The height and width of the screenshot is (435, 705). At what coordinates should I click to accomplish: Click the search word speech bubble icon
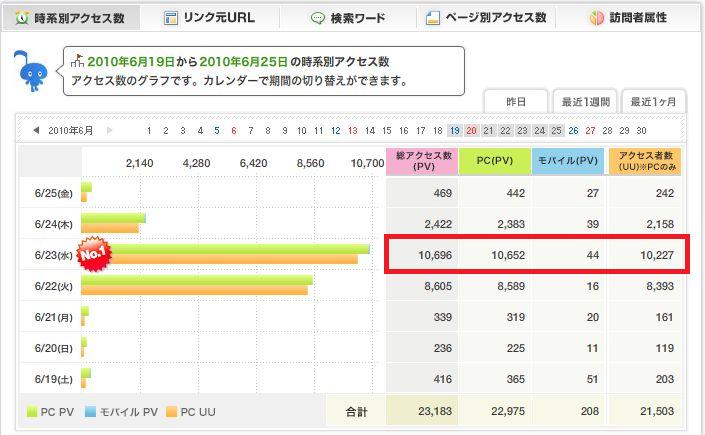click(x=318, y=18)
